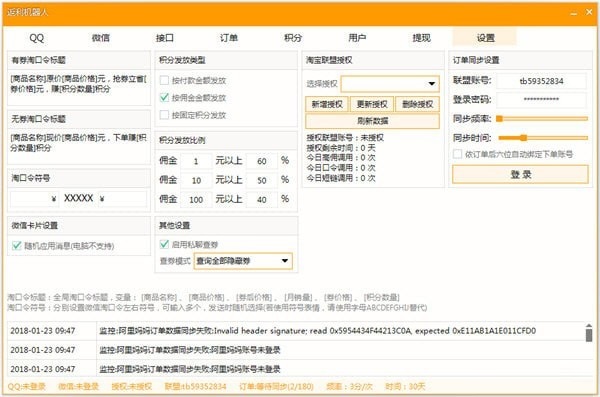The image size is (600, 397).
Task: Click the percentage field showing 60
Action: pyautogui.click(x=262, y=161)
